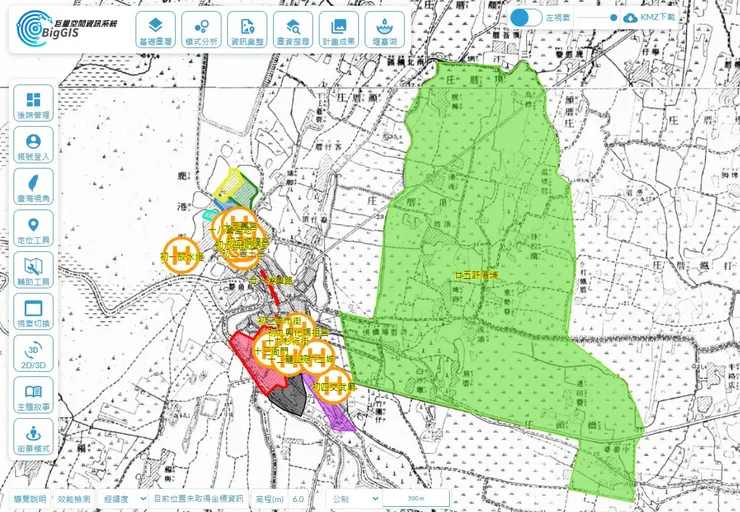Open the 模式分析 model analysis tool
Screen dimensions: 740x512
click(x=201, y=30)
